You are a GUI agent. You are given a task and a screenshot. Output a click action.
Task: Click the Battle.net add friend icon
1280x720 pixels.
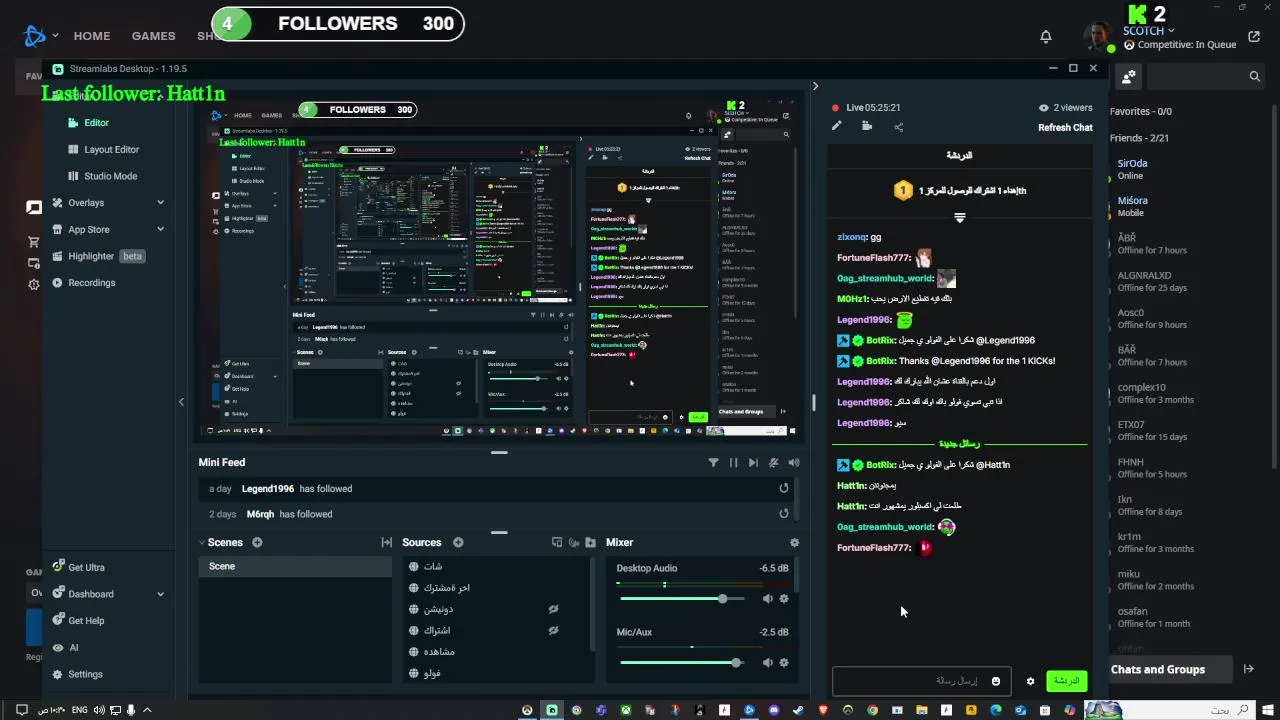pyautogui.click(x=1129, y=76)
